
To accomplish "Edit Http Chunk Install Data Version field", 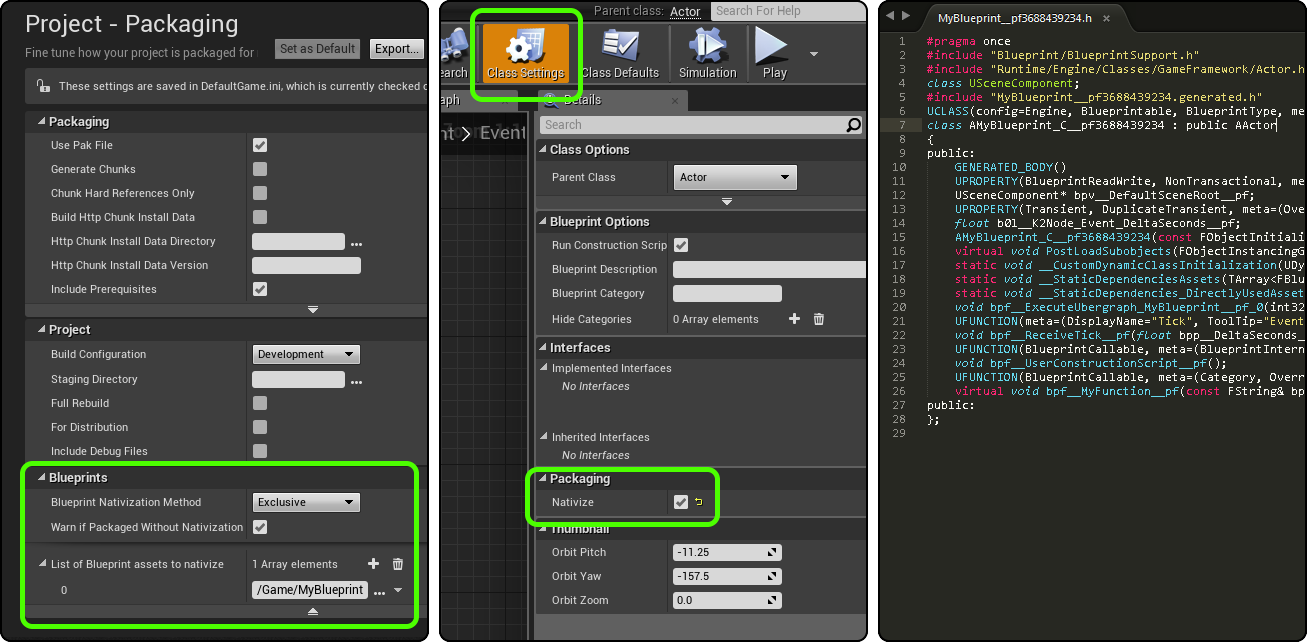I will pos(306,265).
